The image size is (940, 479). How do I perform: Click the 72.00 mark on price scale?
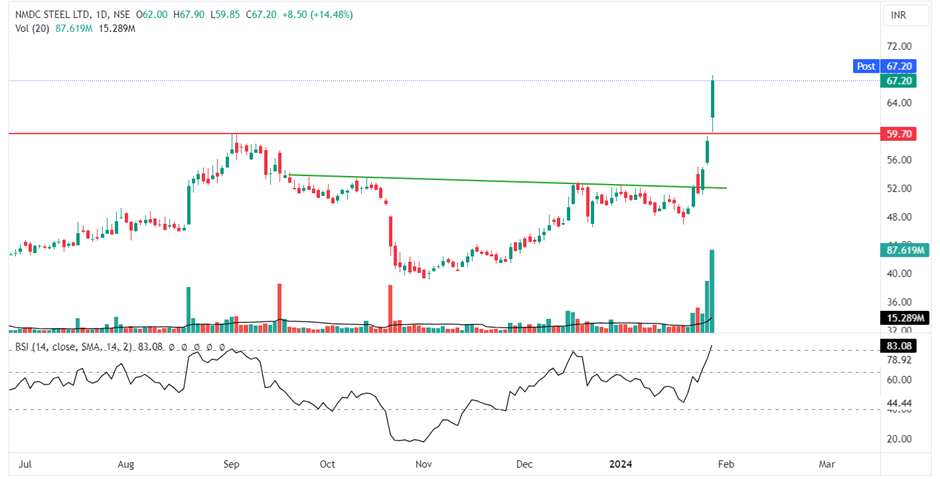click(x=898, y=46)
